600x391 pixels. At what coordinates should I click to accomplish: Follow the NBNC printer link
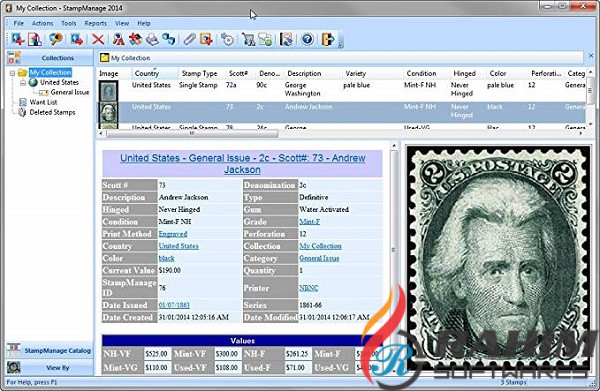coord(308,288)
